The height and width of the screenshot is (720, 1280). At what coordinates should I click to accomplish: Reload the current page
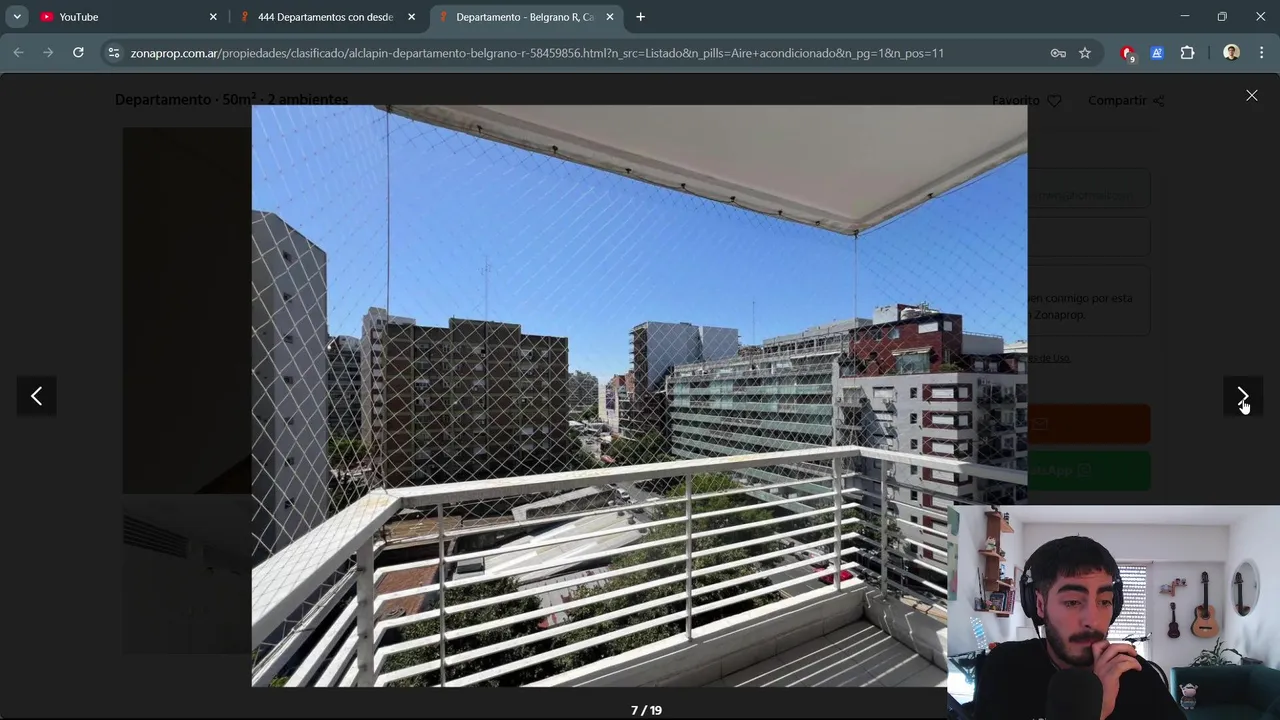pos(78,53)
